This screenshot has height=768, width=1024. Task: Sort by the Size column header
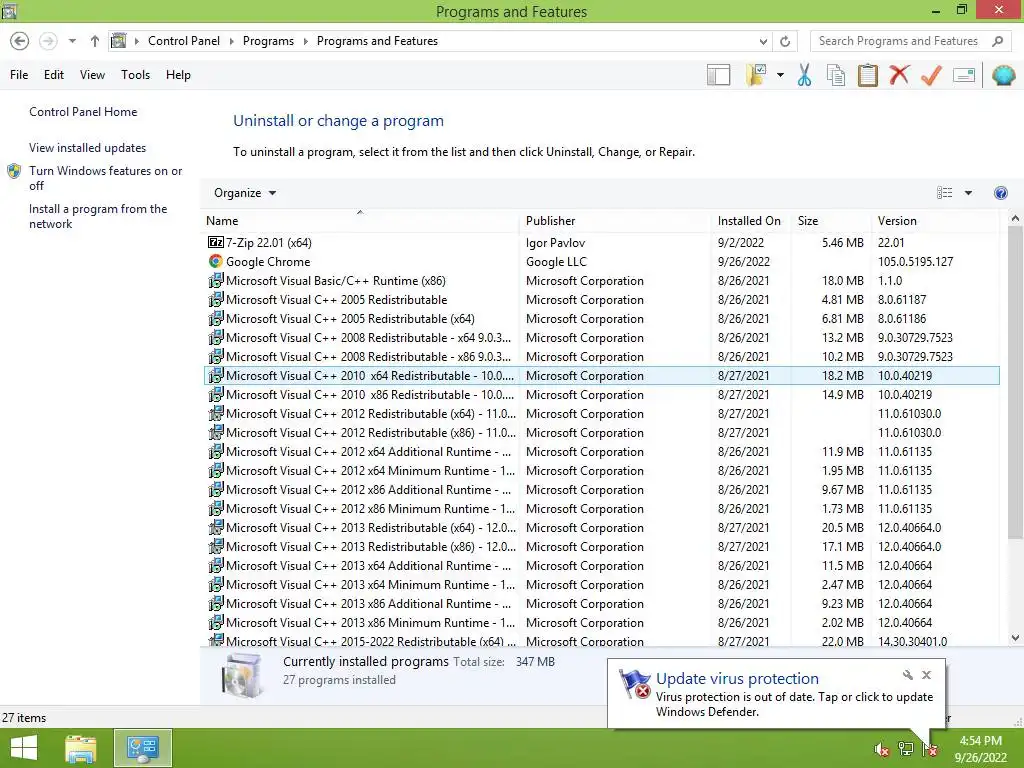coord(831,221)
